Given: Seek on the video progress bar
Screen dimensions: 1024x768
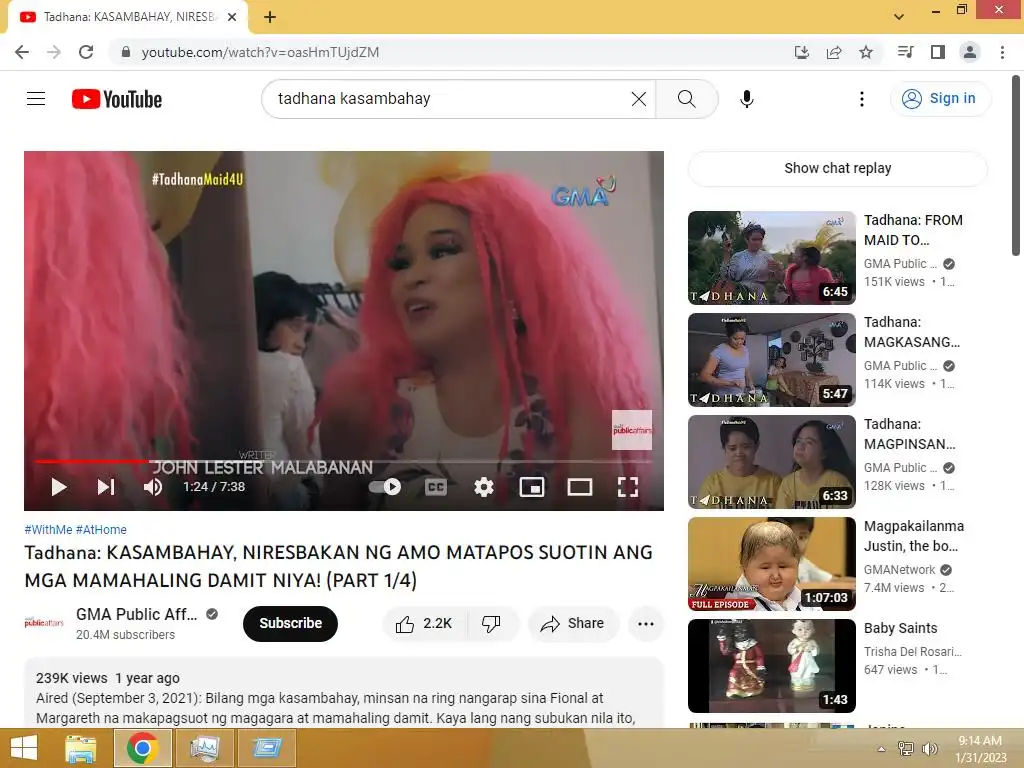Looking at the screenshot, I should point(344,462).
